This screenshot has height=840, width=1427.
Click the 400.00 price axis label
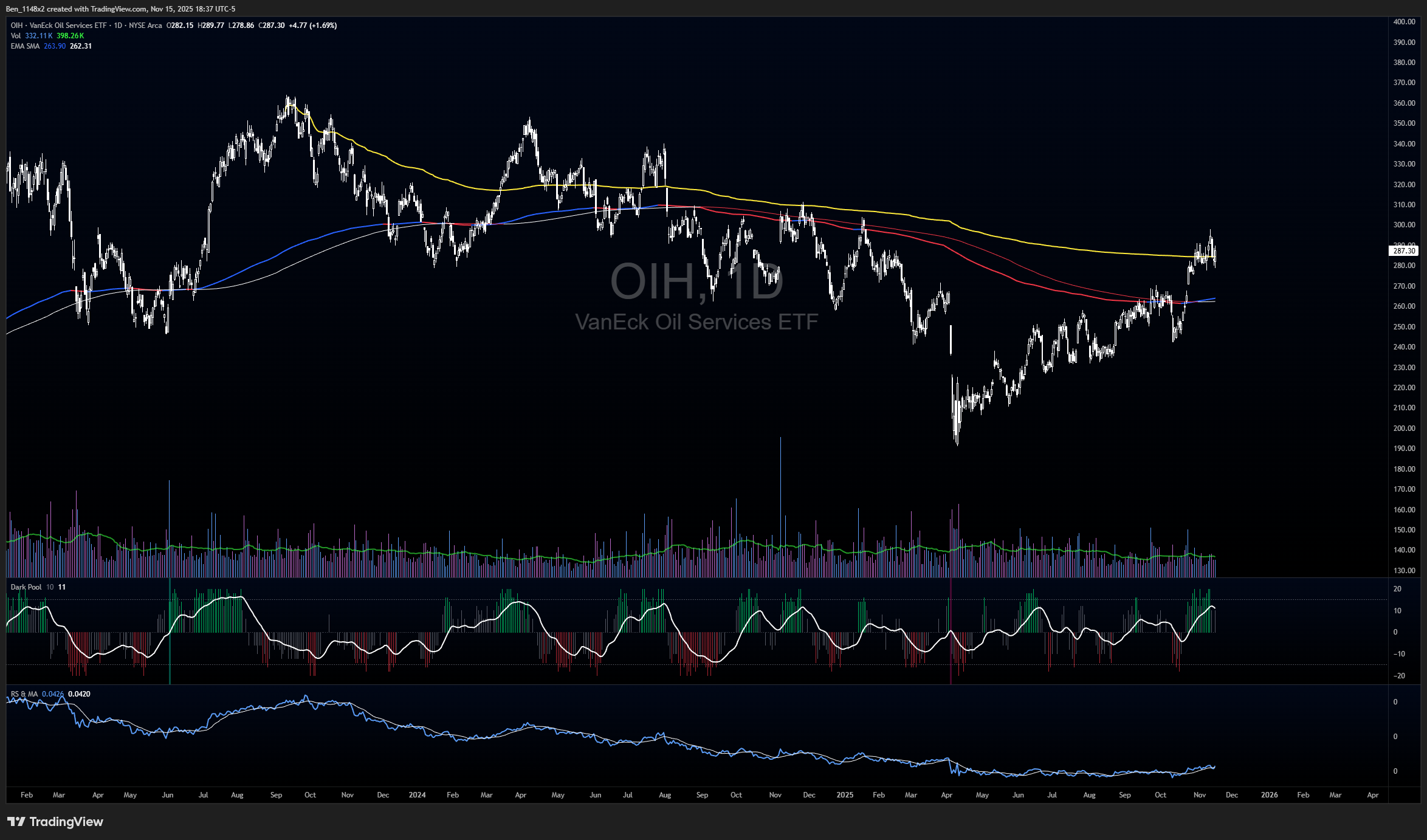[1404, 22]
